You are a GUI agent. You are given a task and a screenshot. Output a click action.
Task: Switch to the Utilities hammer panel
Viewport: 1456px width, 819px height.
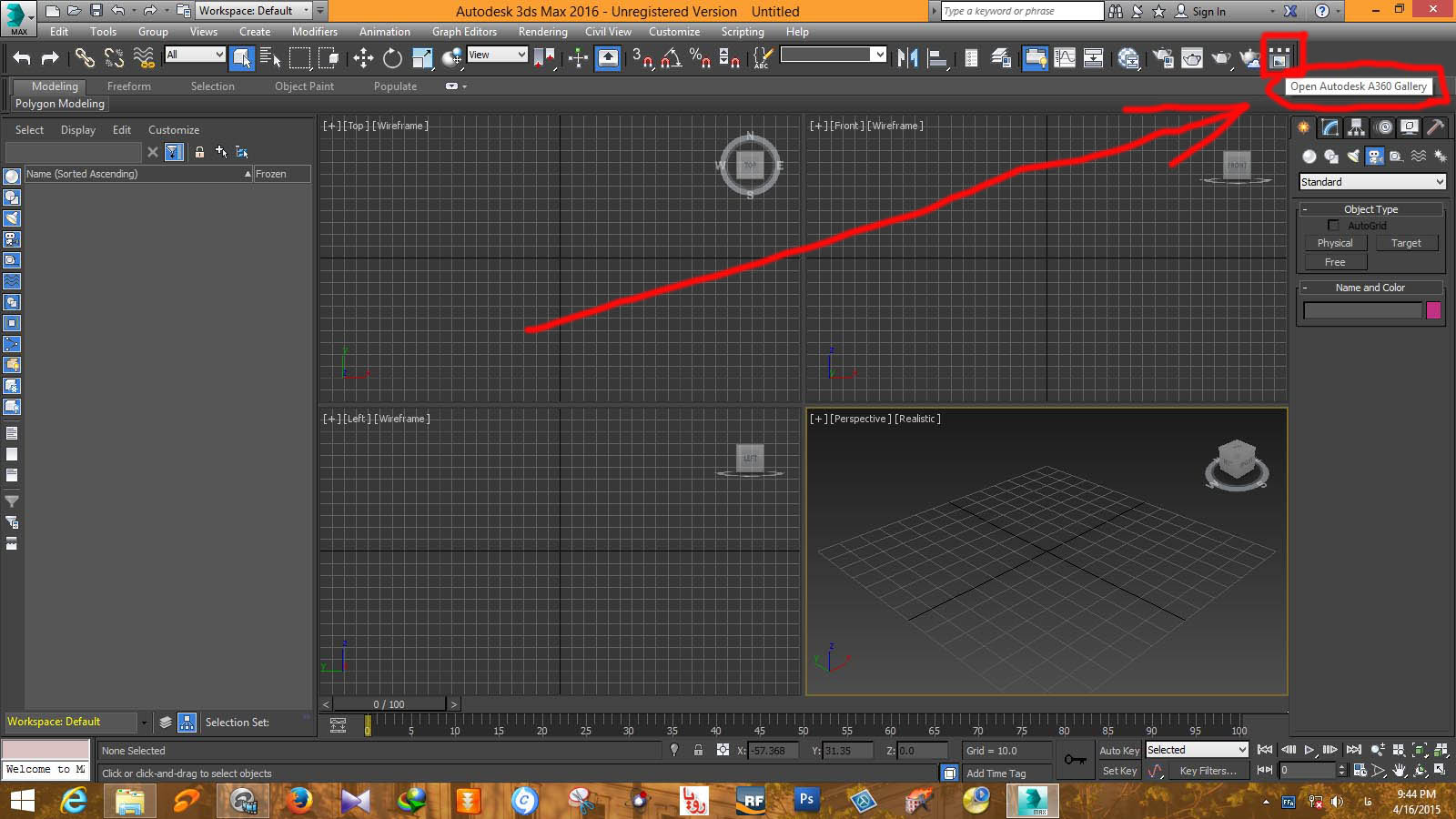1436,127
